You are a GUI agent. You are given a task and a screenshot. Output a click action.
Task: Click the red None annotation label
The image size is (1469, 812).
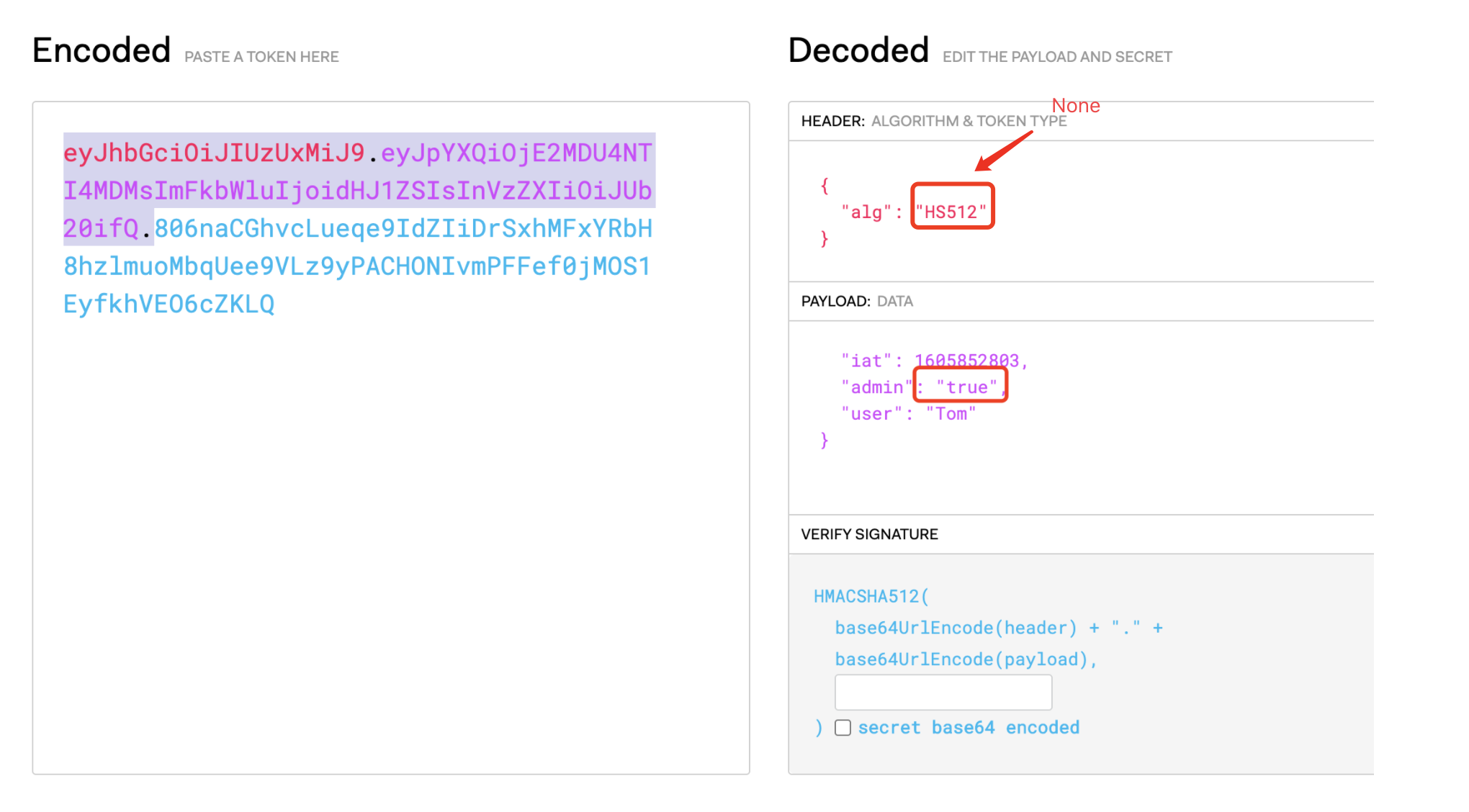(1076, 106)
